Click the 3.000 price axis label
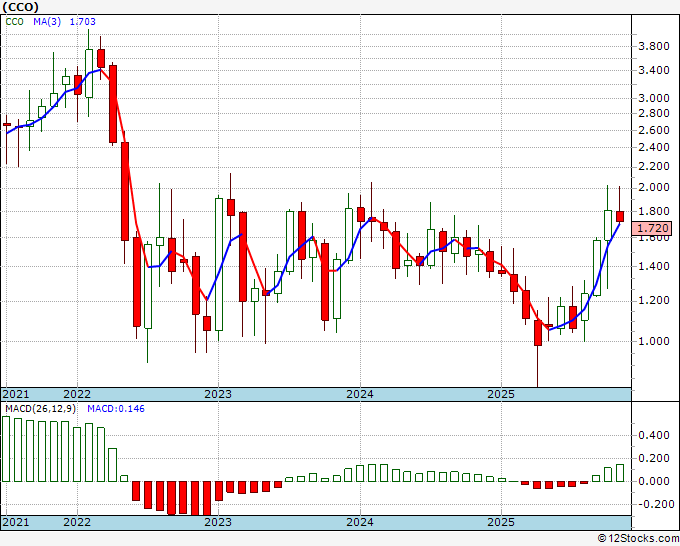This screenshot has height=546, width=680. pyautogui.click(x=654, y=98)
